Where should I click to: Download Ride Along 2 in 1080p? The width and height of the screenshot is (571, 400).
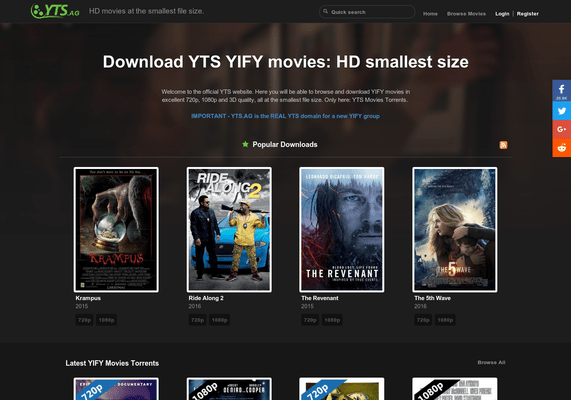click(220, 320)
